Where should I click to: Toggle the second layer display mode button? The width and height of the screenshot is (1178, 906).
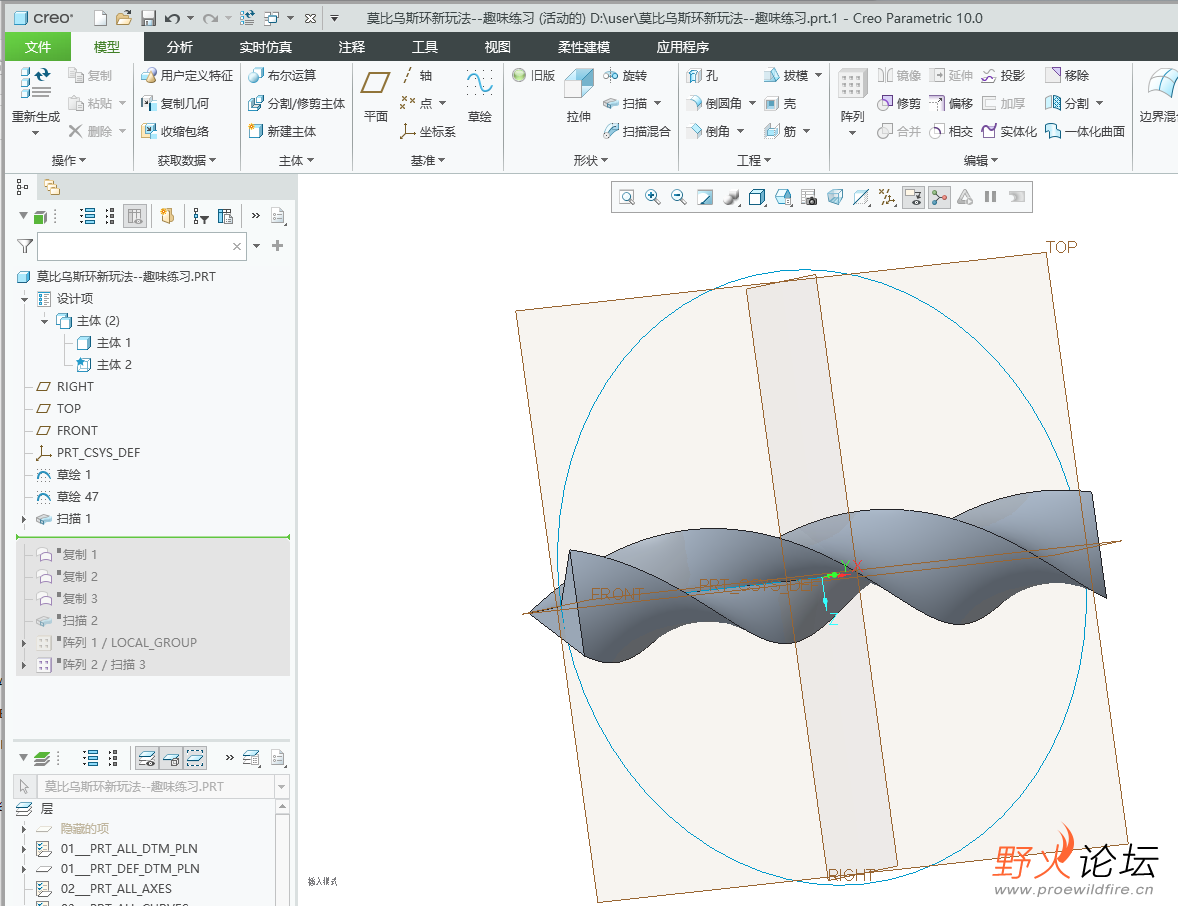point(171,759)
